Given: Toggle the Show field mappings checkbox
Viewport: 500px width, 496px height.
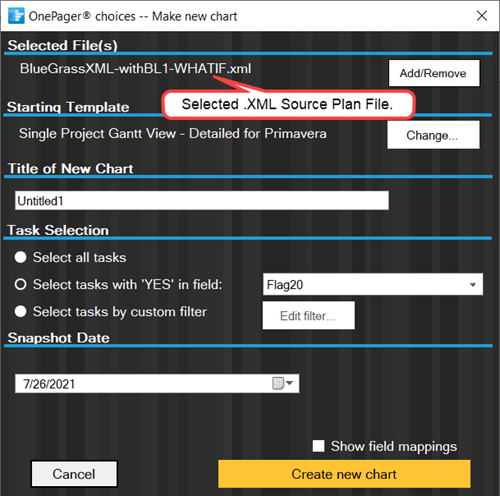Looking at the screenshot, I should point(318,446).
